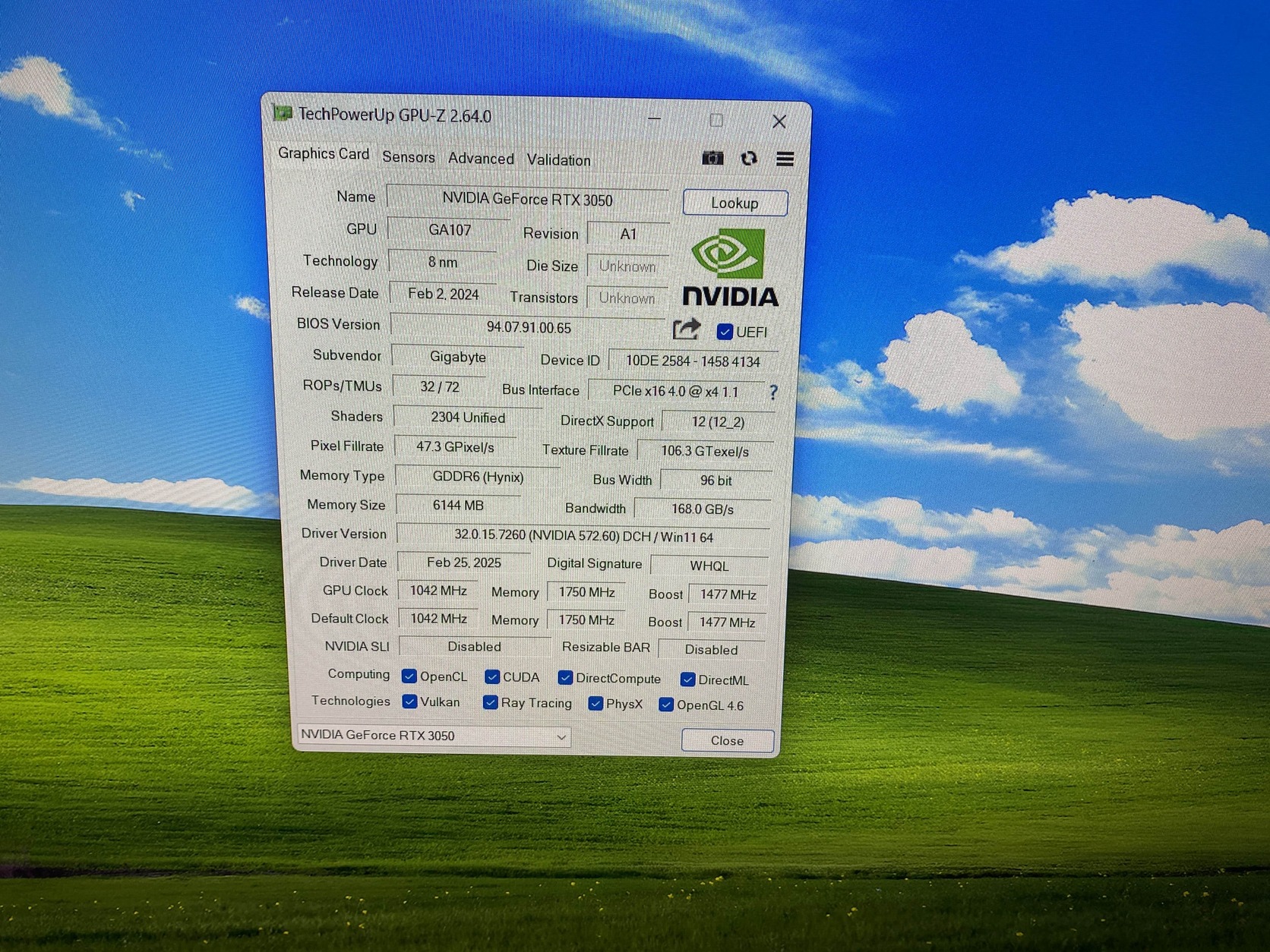Toggle the Ray Tracing checkbox

pos(491,702)
